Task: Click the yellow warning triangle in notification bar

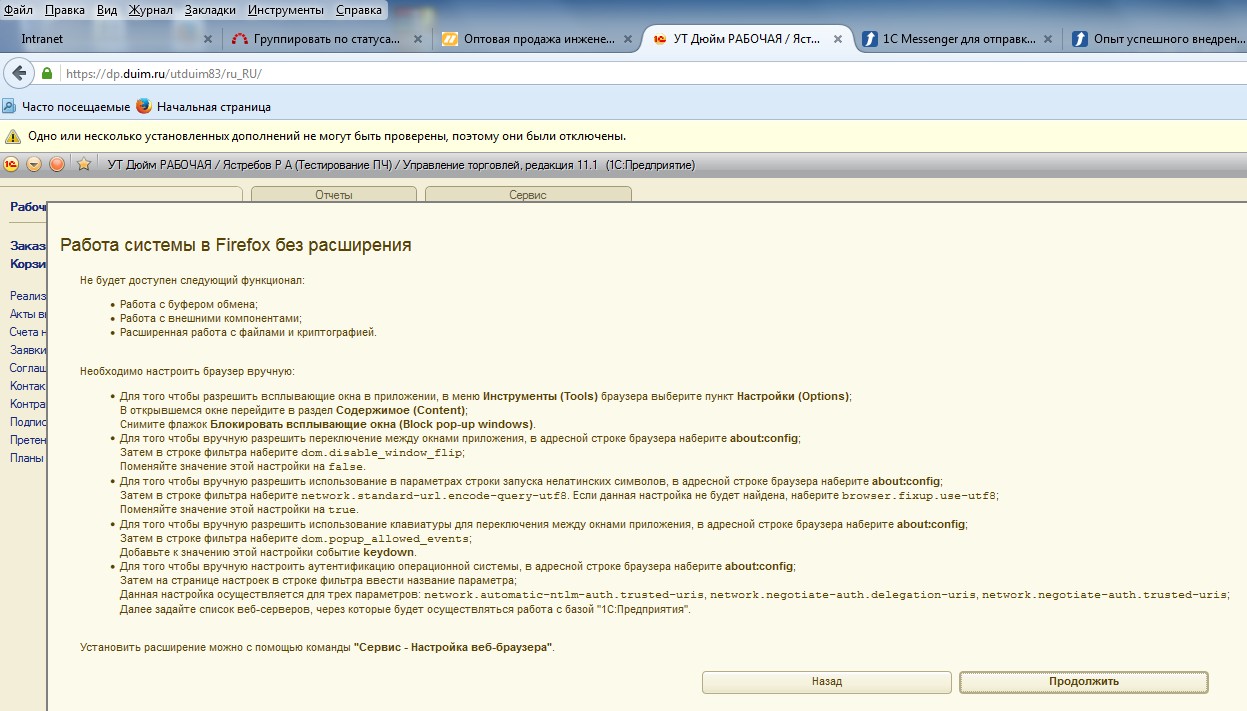Action: tap(13, 136)
